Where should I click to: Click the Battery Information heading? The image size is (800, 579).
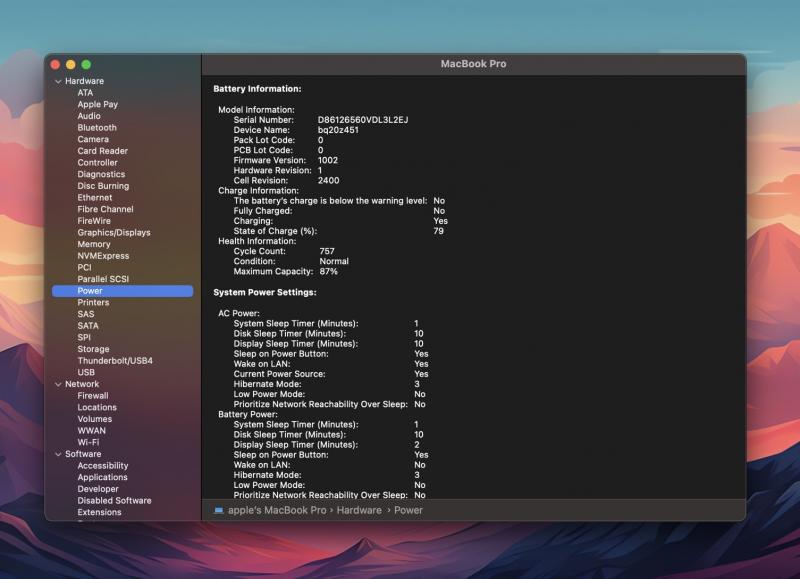(257, 89)
